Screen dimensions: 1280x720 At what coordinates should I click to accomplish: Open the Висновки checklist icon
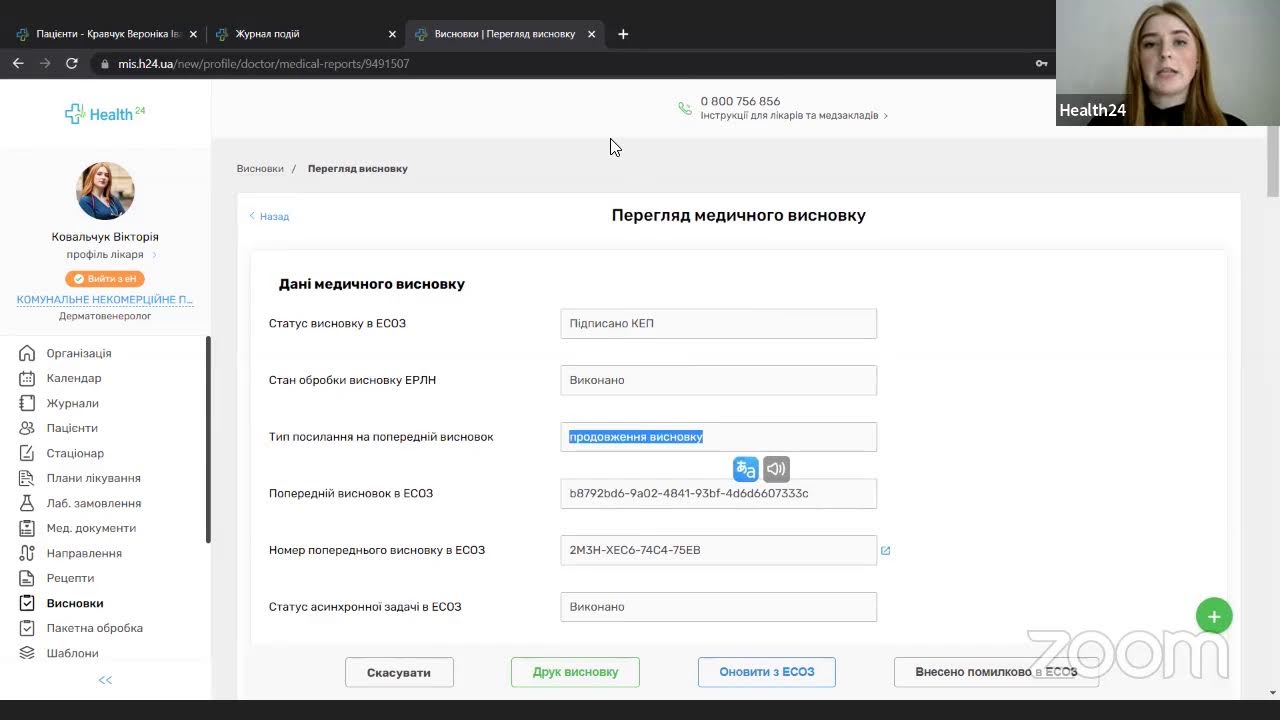point(27,603)
